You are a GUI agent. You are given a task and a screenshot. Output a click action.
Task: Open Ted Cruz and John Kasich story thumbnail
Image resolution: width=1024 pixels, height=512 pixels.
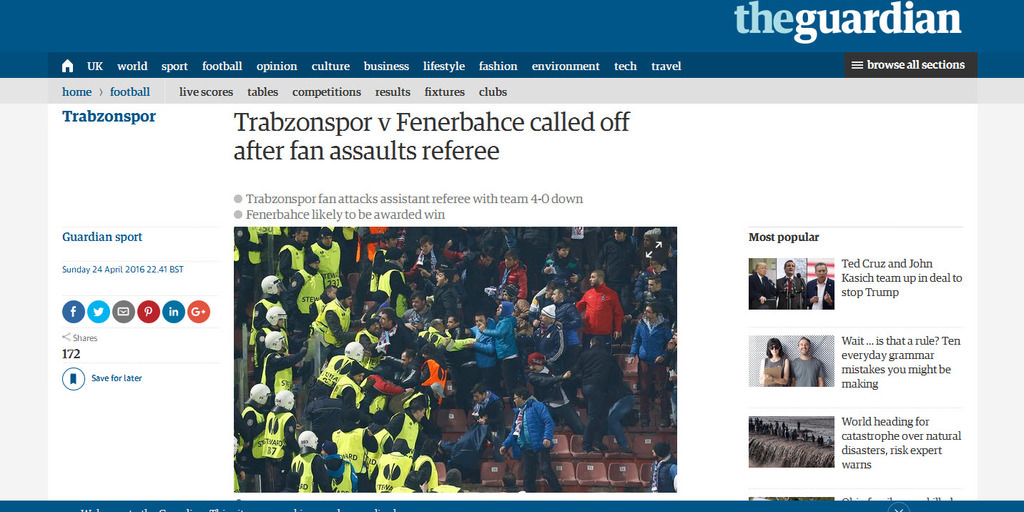[x=792, y=283]
